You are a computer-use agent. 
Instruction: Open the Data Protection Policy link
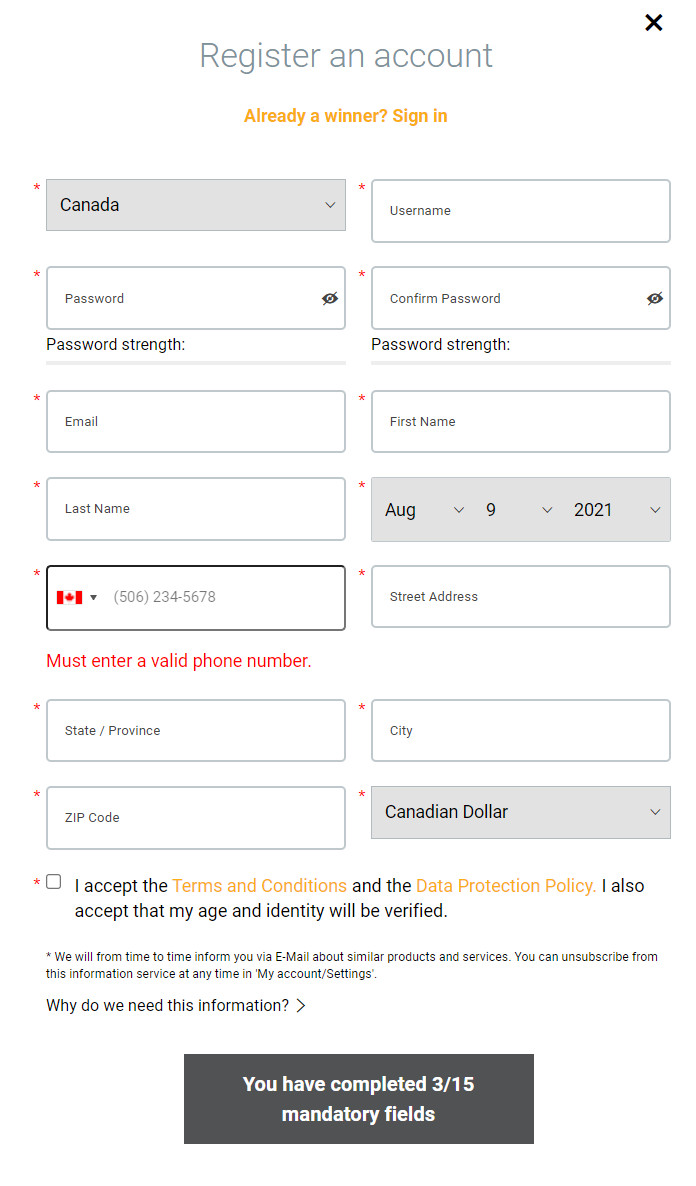(506, 886)
